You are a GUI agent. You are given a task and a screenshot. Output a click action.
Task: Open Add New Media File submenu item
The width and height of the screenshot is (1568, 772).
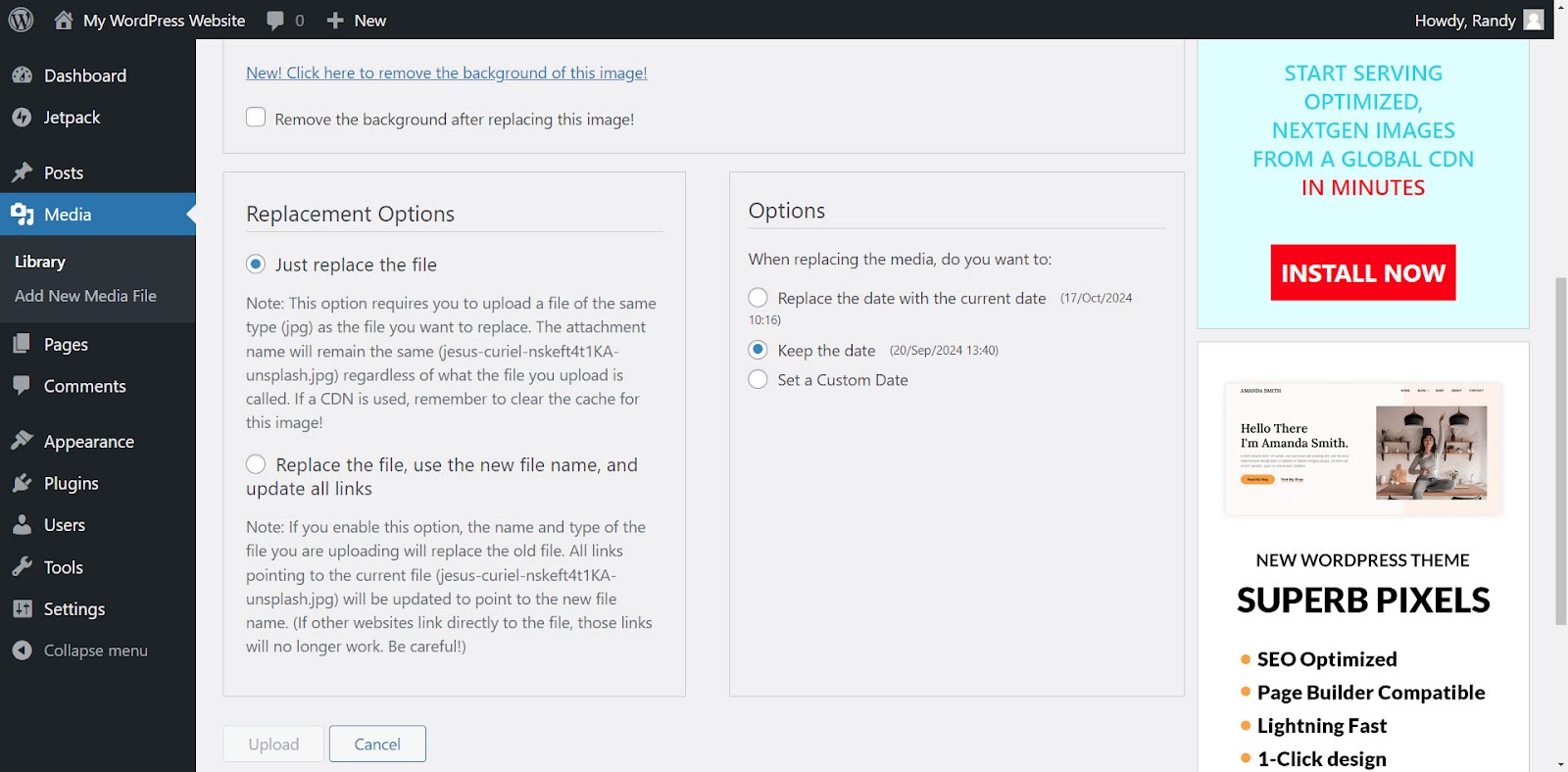(85, 296)
